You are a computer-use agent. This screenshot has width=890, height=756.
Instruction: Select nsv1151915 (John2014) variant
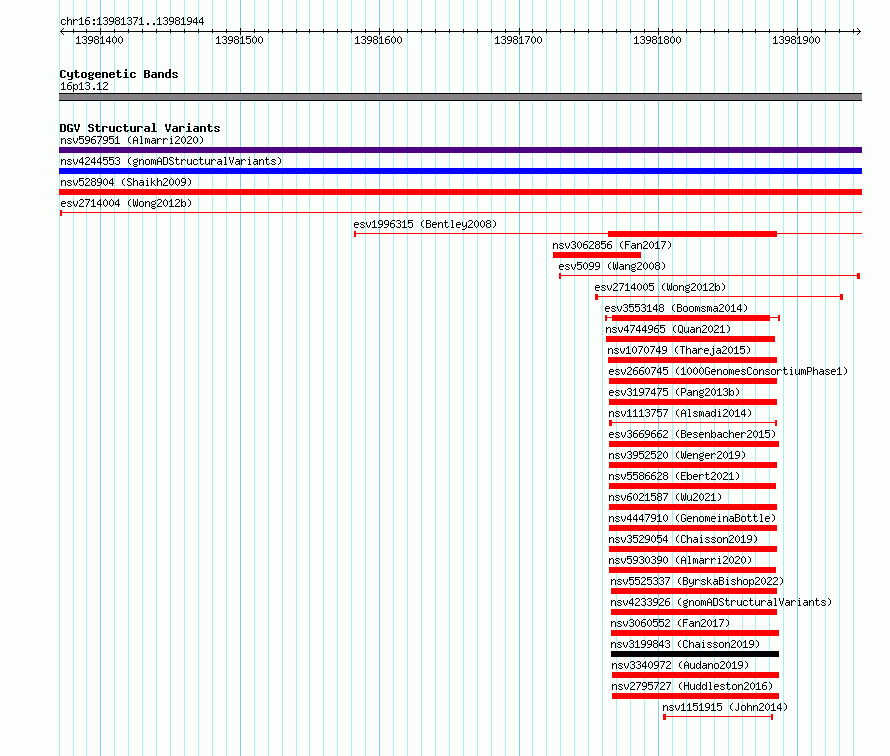(x=725, y=707)
